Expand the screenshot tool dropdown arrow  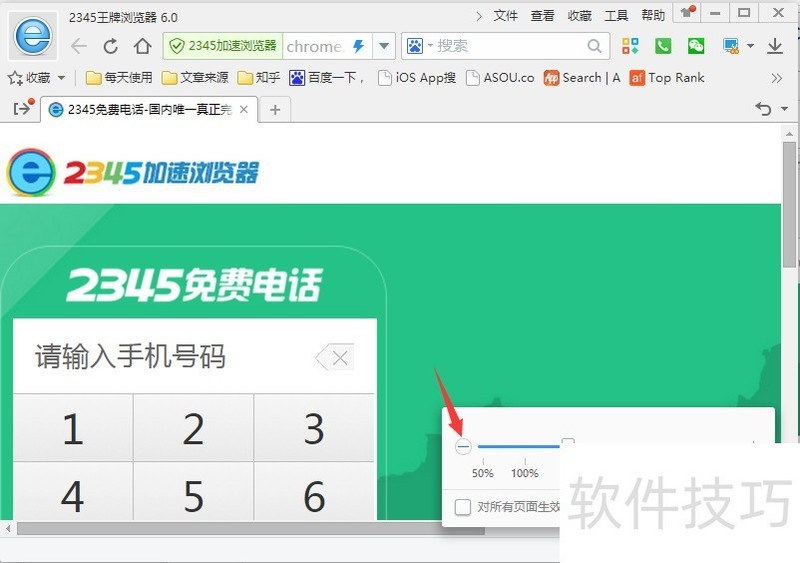pos(751,46)
